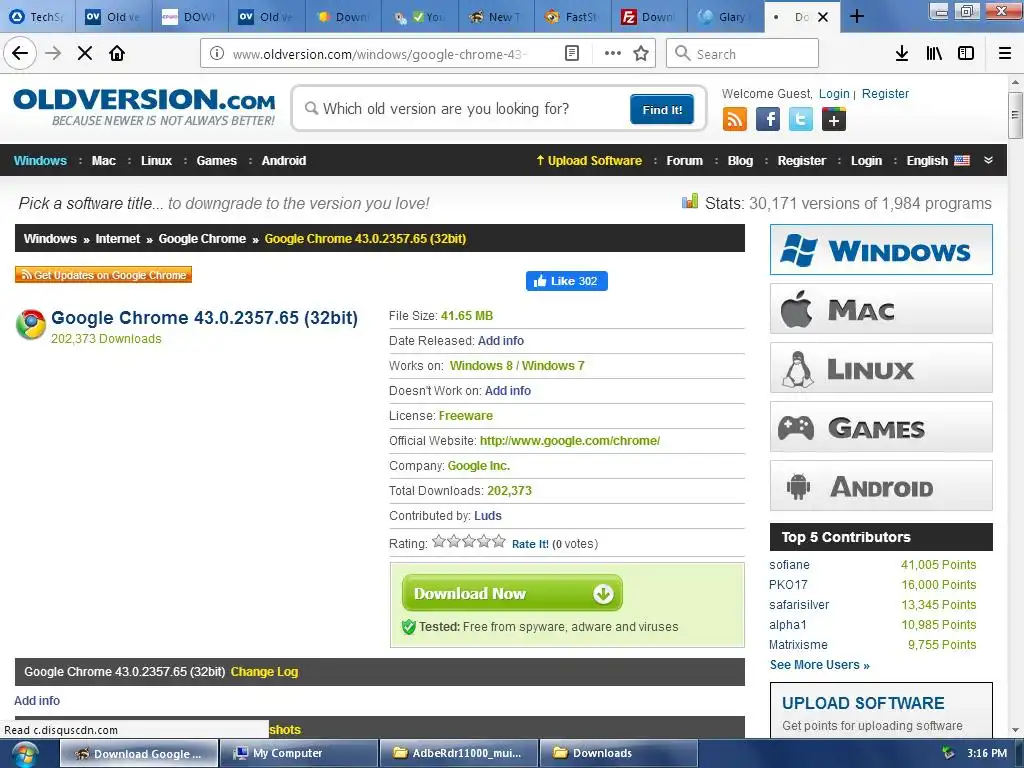
Task: Click the third rating star
Action: tap(469, 541)
